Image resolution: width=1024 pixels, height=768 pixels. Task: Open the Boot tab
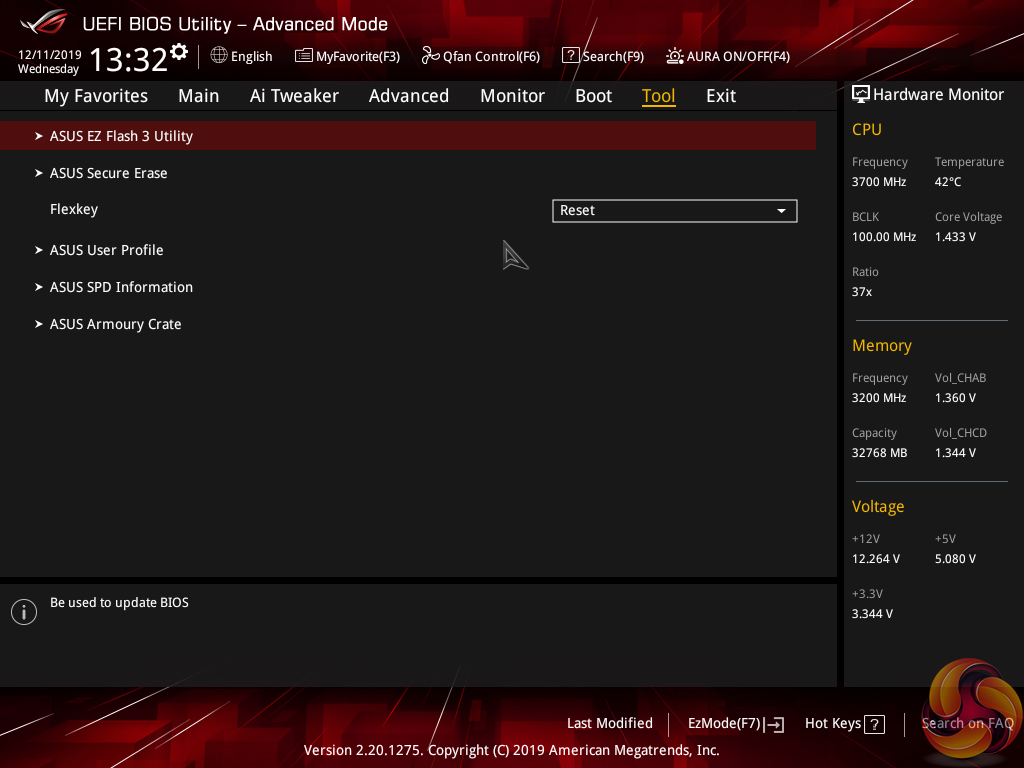[593, 96]
